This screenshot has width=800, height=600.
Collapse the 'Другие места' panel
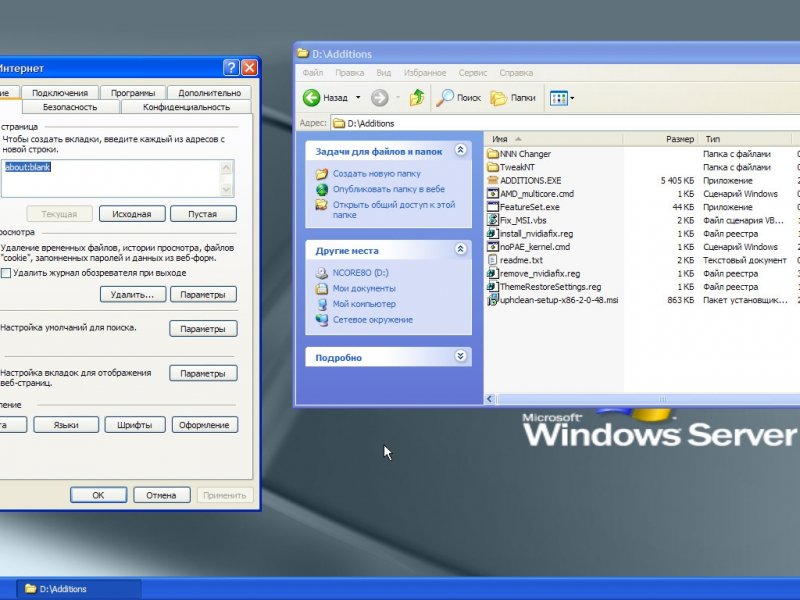pyautogui.click(x=460, y=249)
